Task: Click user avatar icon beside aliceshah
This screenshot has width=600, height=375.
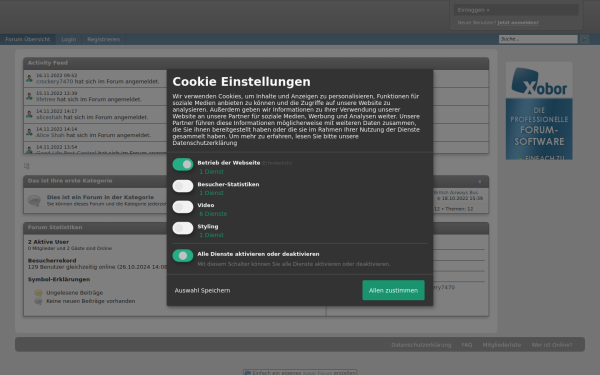Action: coord(29,114)
